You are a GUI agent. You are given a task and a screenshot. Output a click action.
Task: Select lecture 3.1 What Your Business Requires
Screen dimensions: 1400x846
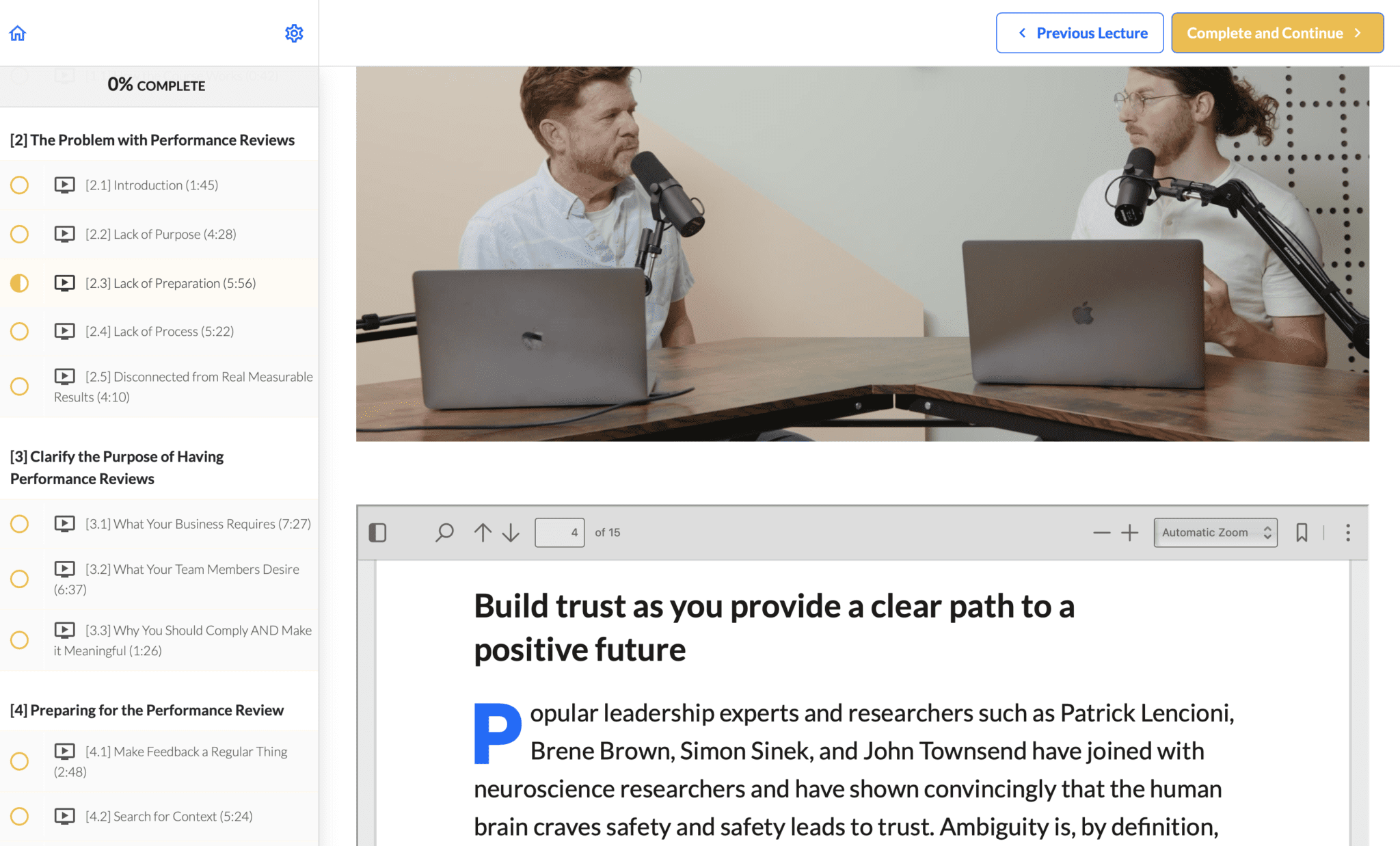tap(198, 524)
